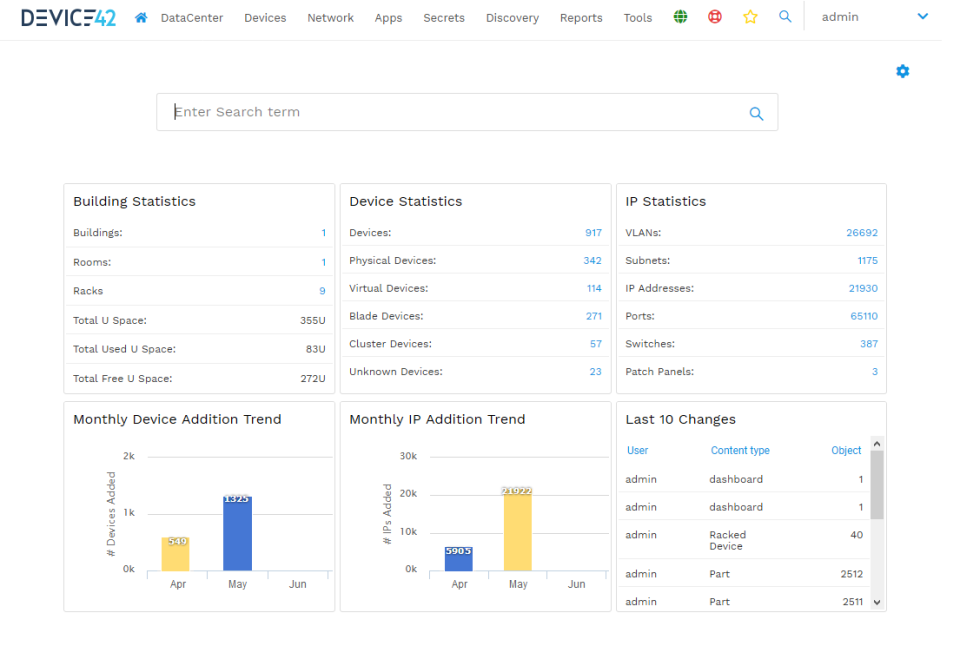
Task: Open the red lifebuoy help icon
Action: (x=715, y=17)
